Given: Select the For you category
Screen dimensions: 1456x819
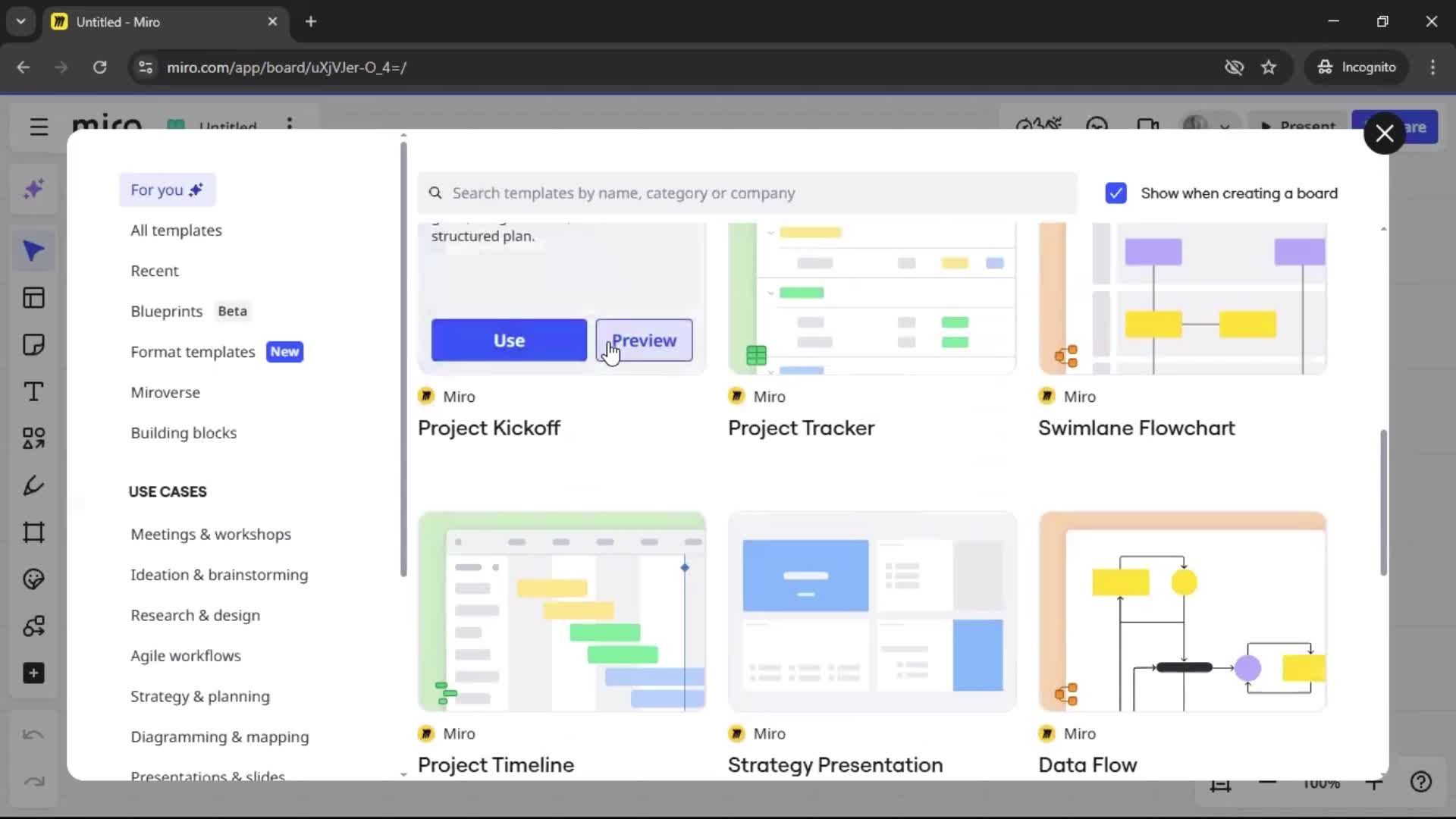Looking at the screenshot, I should click(167, 190).
